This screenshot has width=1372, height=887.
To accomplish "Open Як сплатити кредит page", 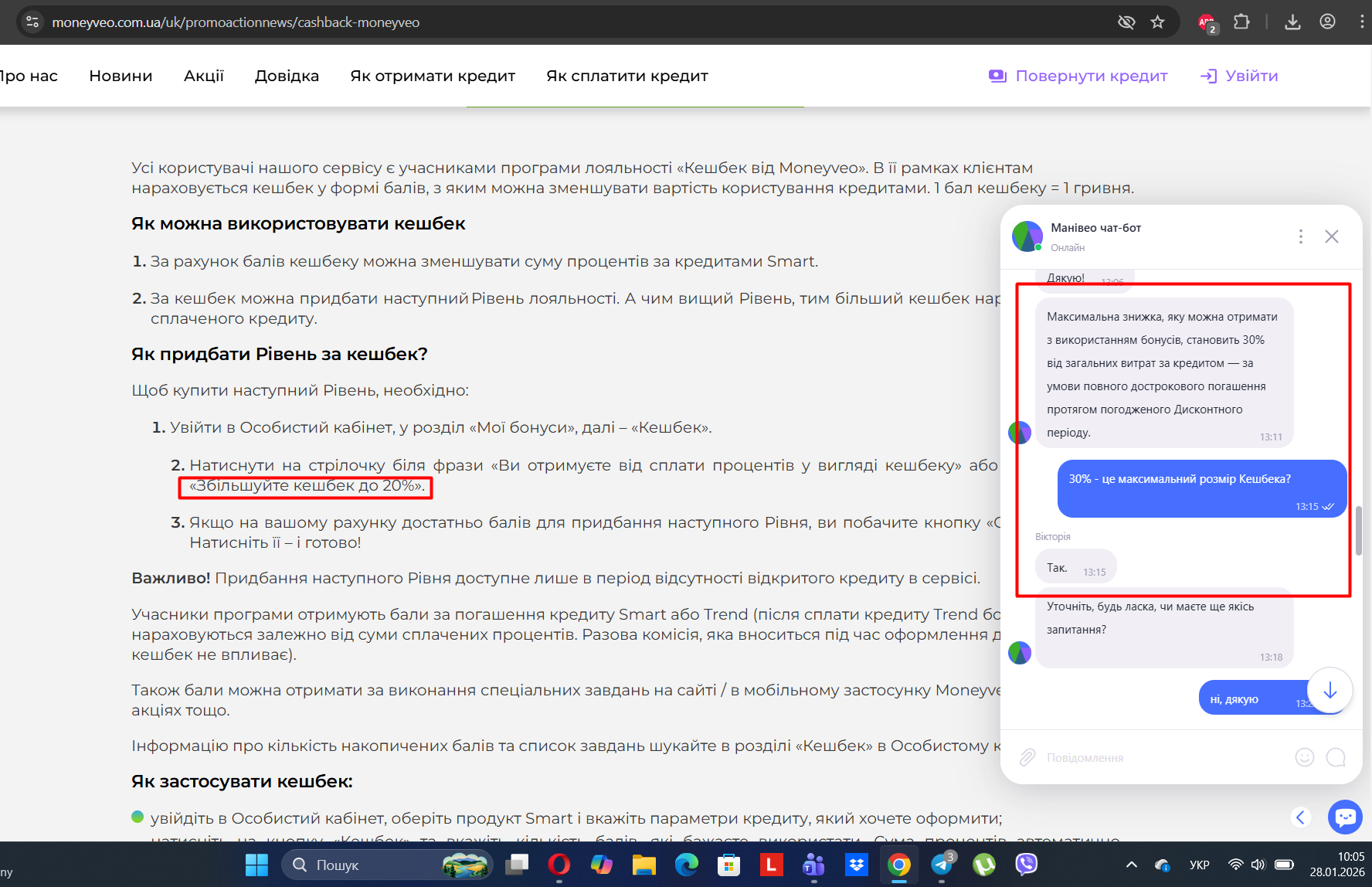I will (x=627, y=76).
